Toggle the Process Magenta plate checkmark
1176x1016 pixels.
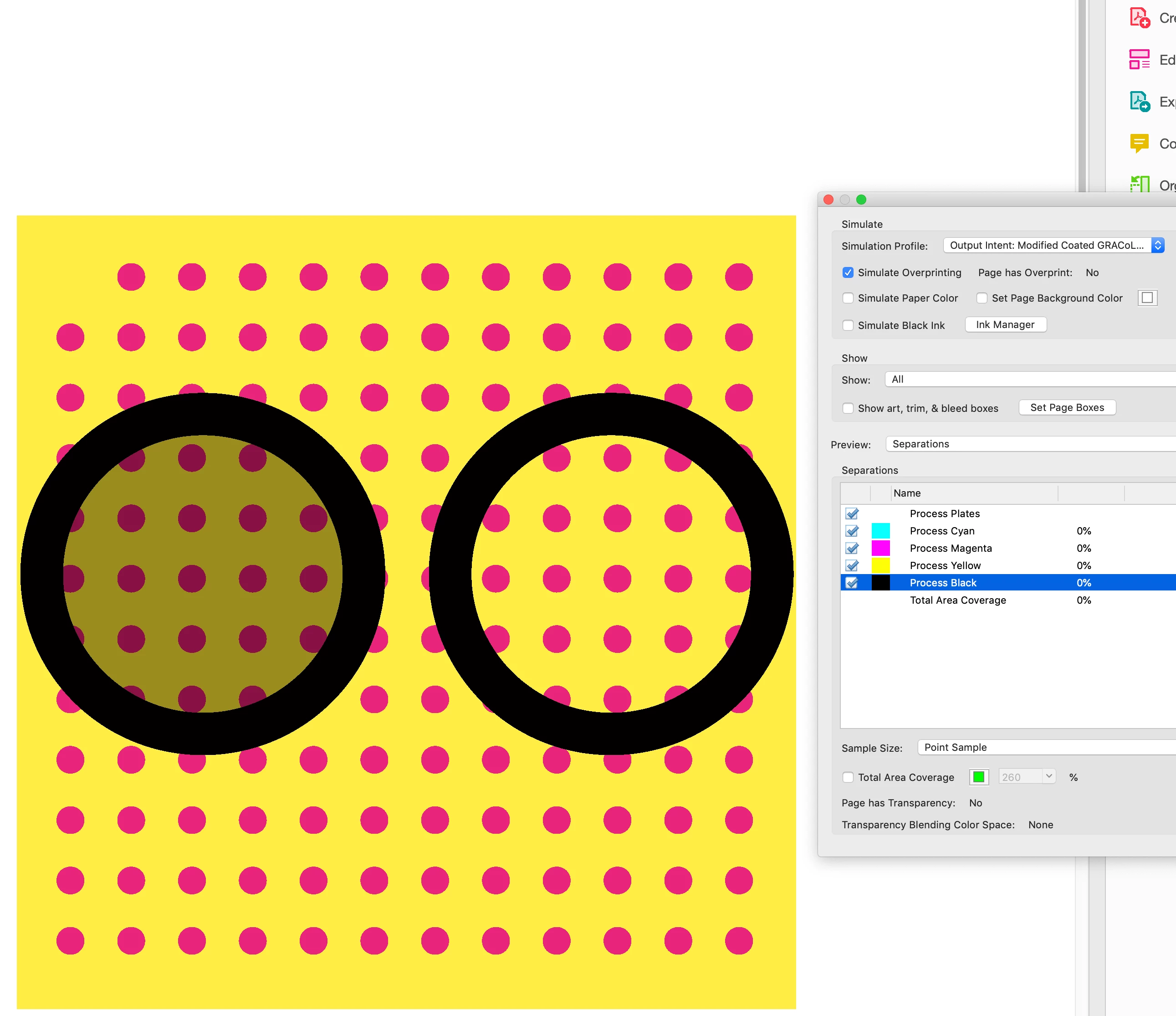point(851,548)
